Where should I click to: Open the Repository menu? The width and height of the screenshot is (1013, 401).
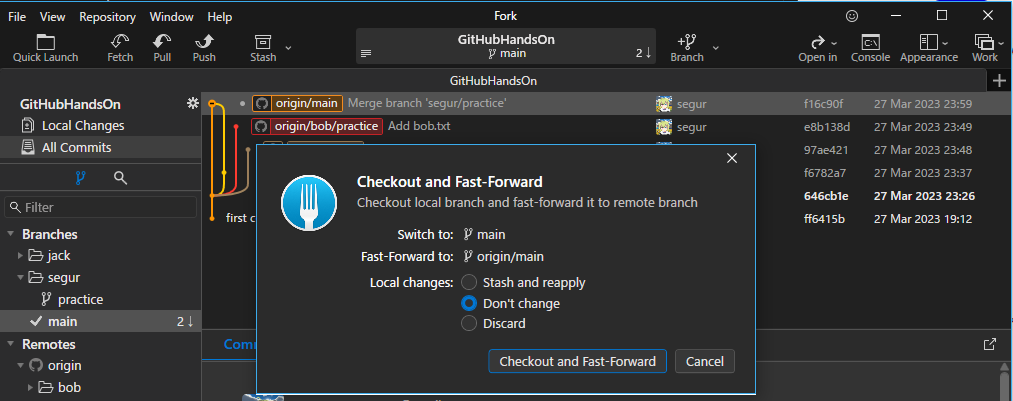point(107,17)
